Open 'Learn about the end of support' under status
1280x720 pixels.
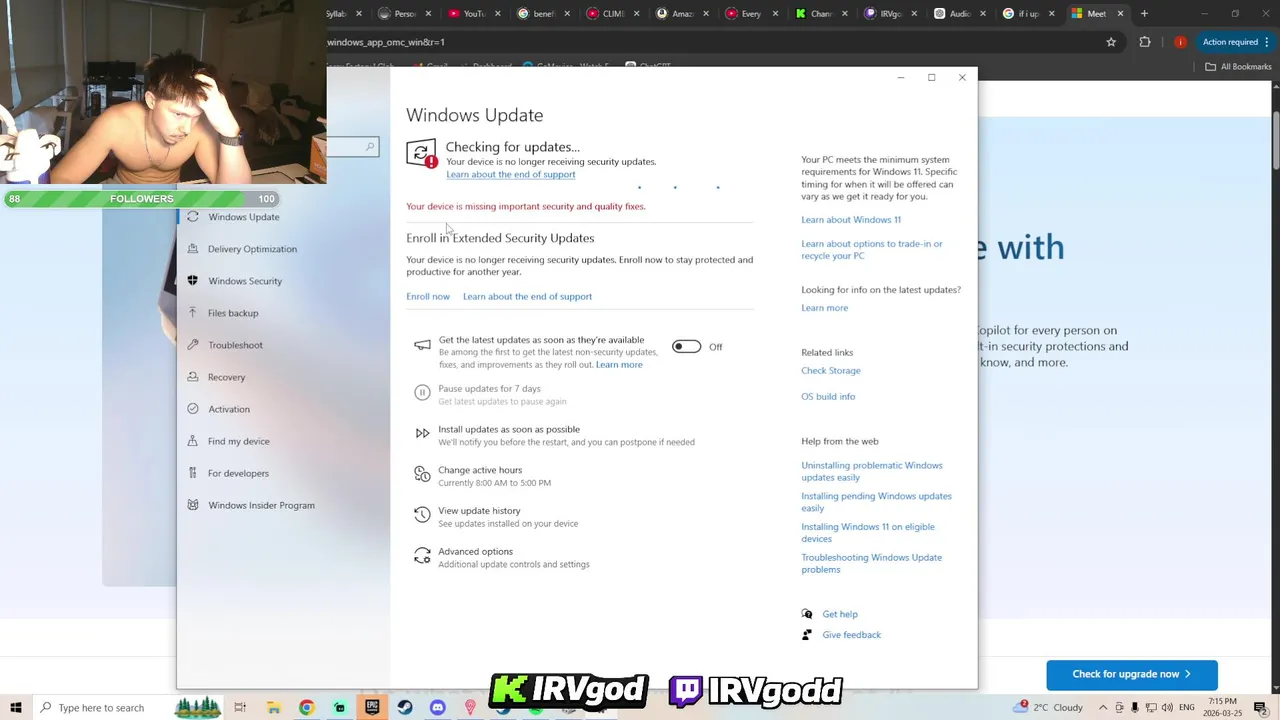[x=510, y=174]
